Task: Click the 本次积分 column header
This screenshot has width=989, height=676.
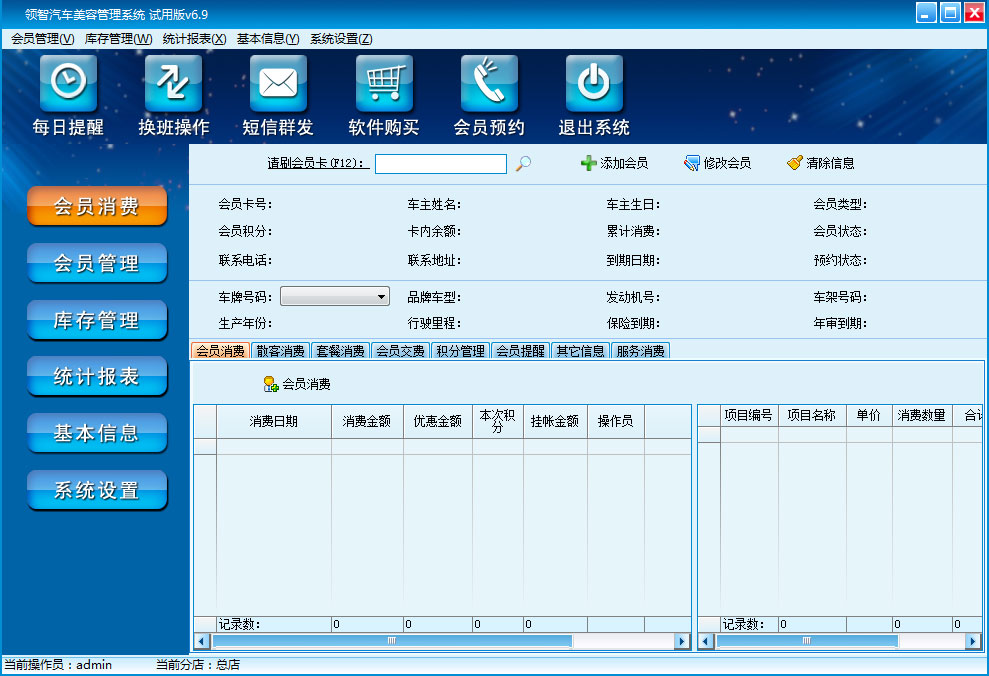Action: 498,421
